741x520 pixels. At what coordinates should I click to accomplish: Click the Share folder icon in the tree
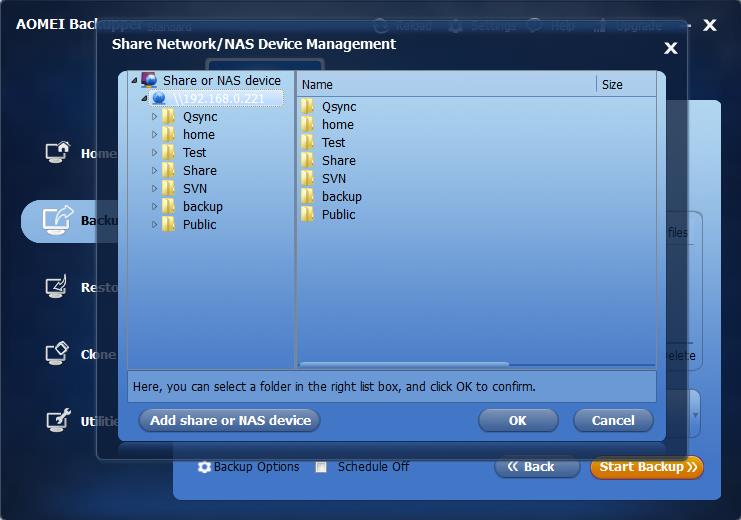168,171
